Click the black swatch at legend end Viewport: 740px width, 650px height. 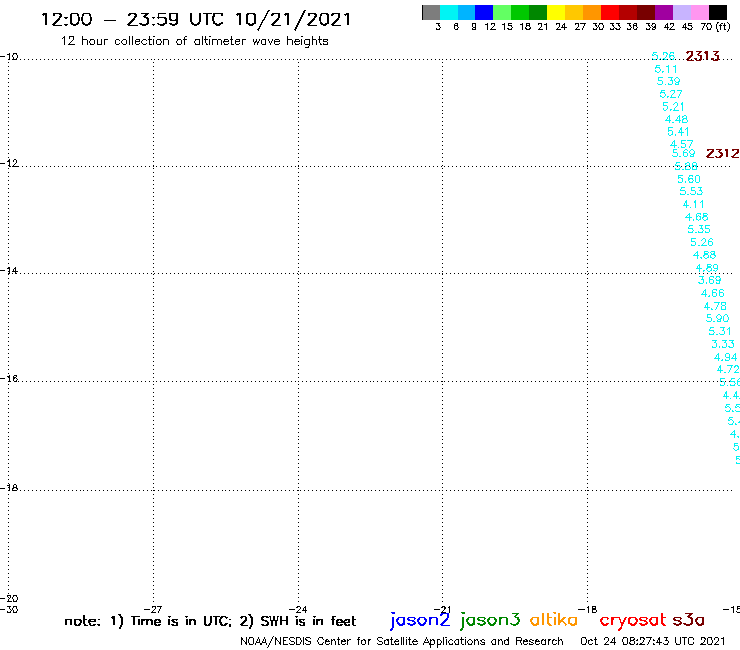click(x=717, y=12)
